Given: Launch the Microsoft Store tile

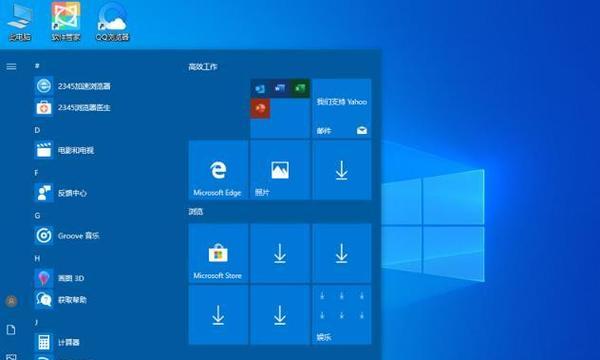Looking at the screenshot, I should [x=218, y=253].
